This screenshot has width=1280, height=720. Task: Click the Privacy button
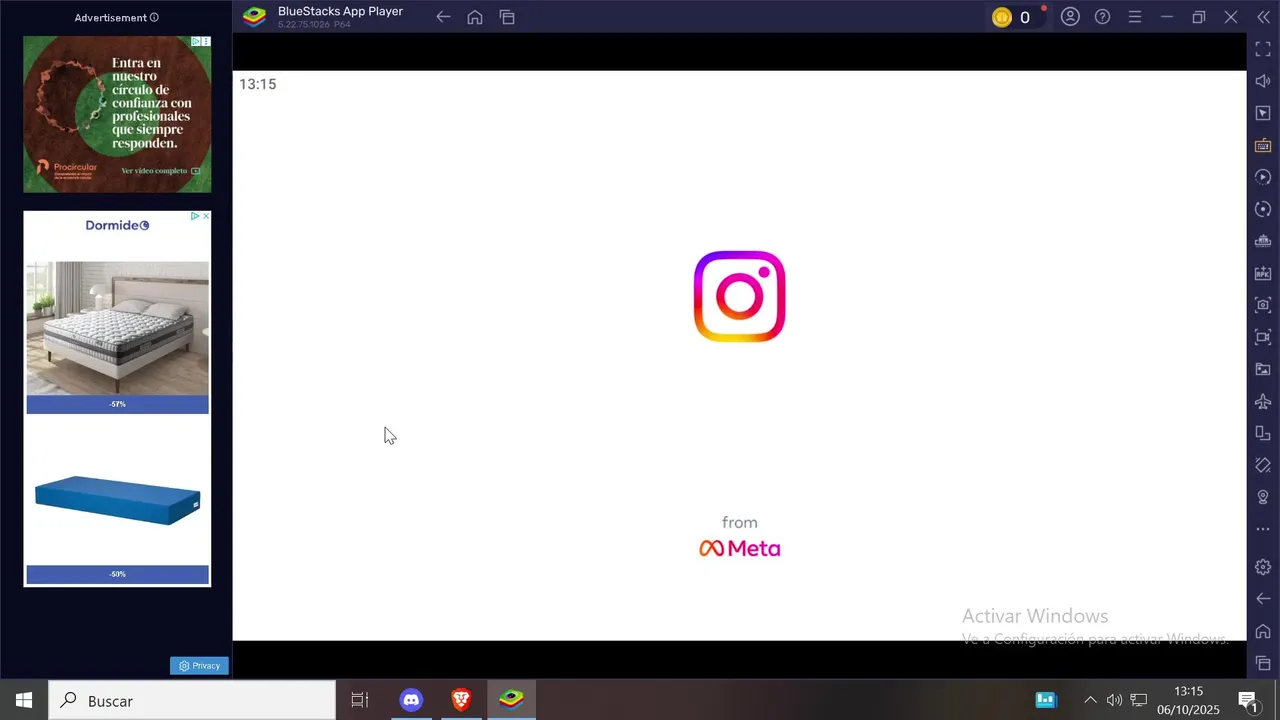coord(199,666)
